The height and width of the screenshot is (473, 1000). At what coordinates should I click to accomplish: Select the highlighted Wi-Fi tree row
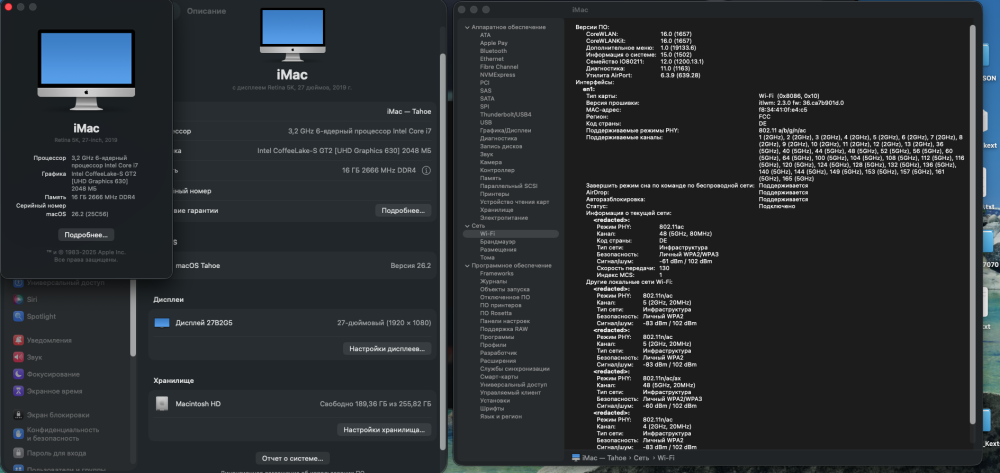coord(511,234)
